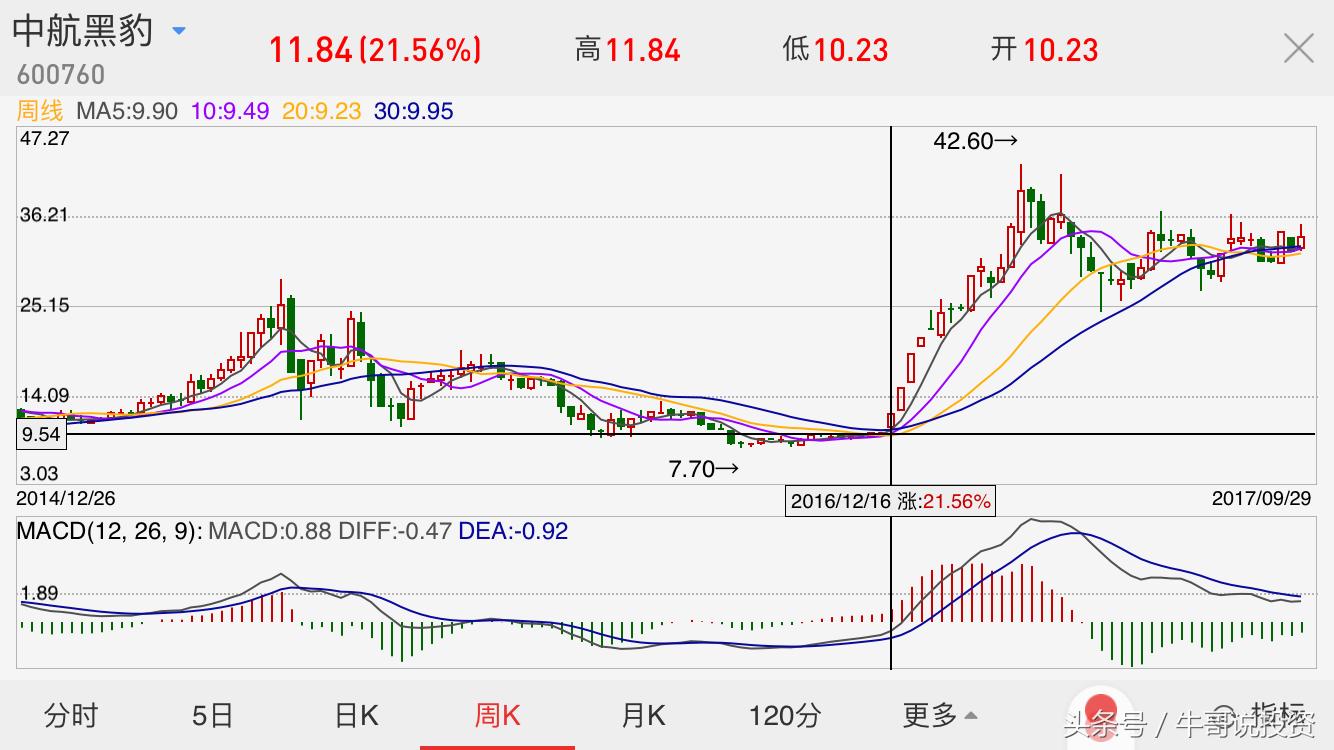
Task: Click the 25.15 price axis label
Action: (x=45, y=305)
